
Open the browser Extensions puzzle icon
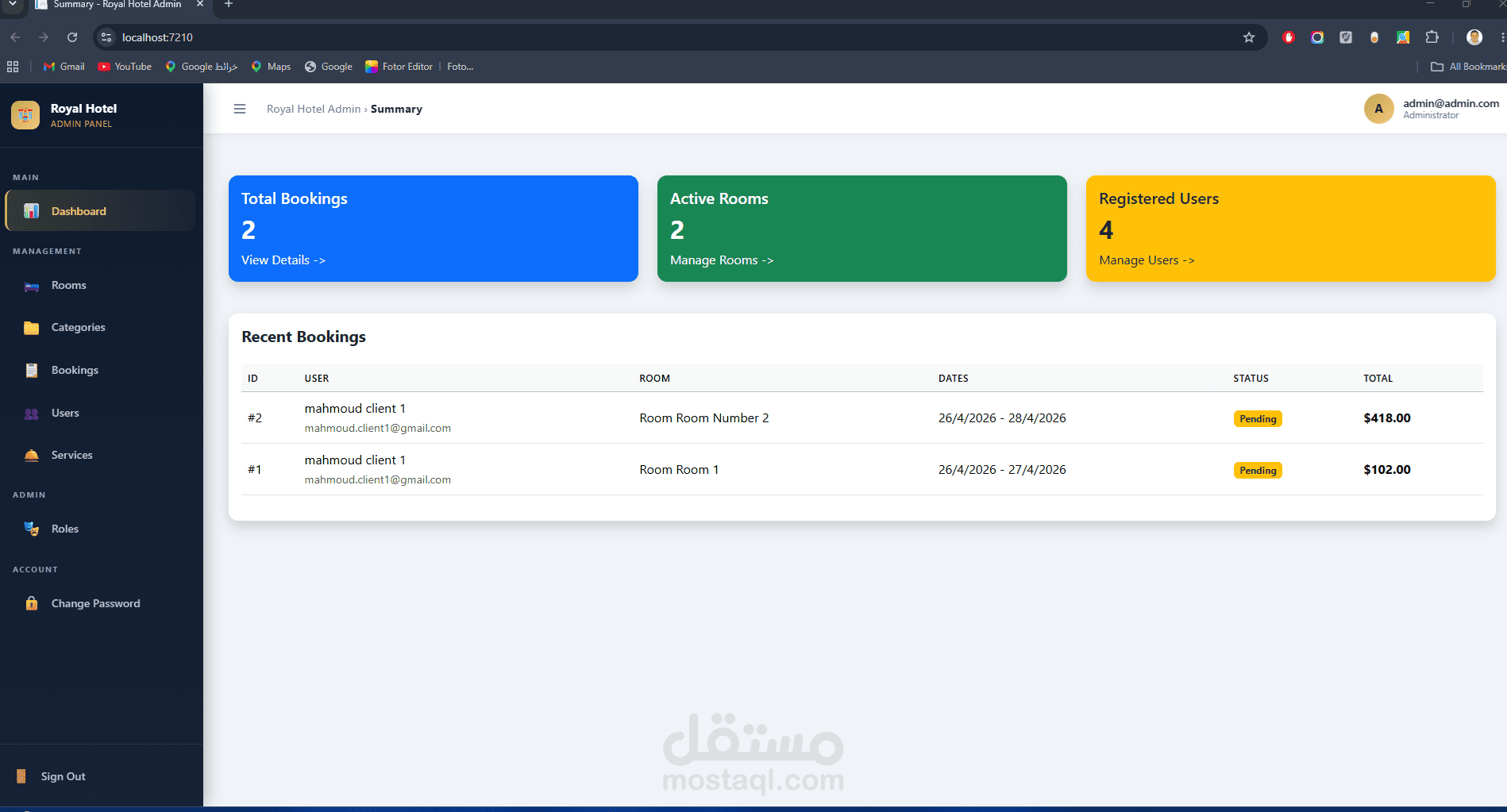click(1432, 37)
